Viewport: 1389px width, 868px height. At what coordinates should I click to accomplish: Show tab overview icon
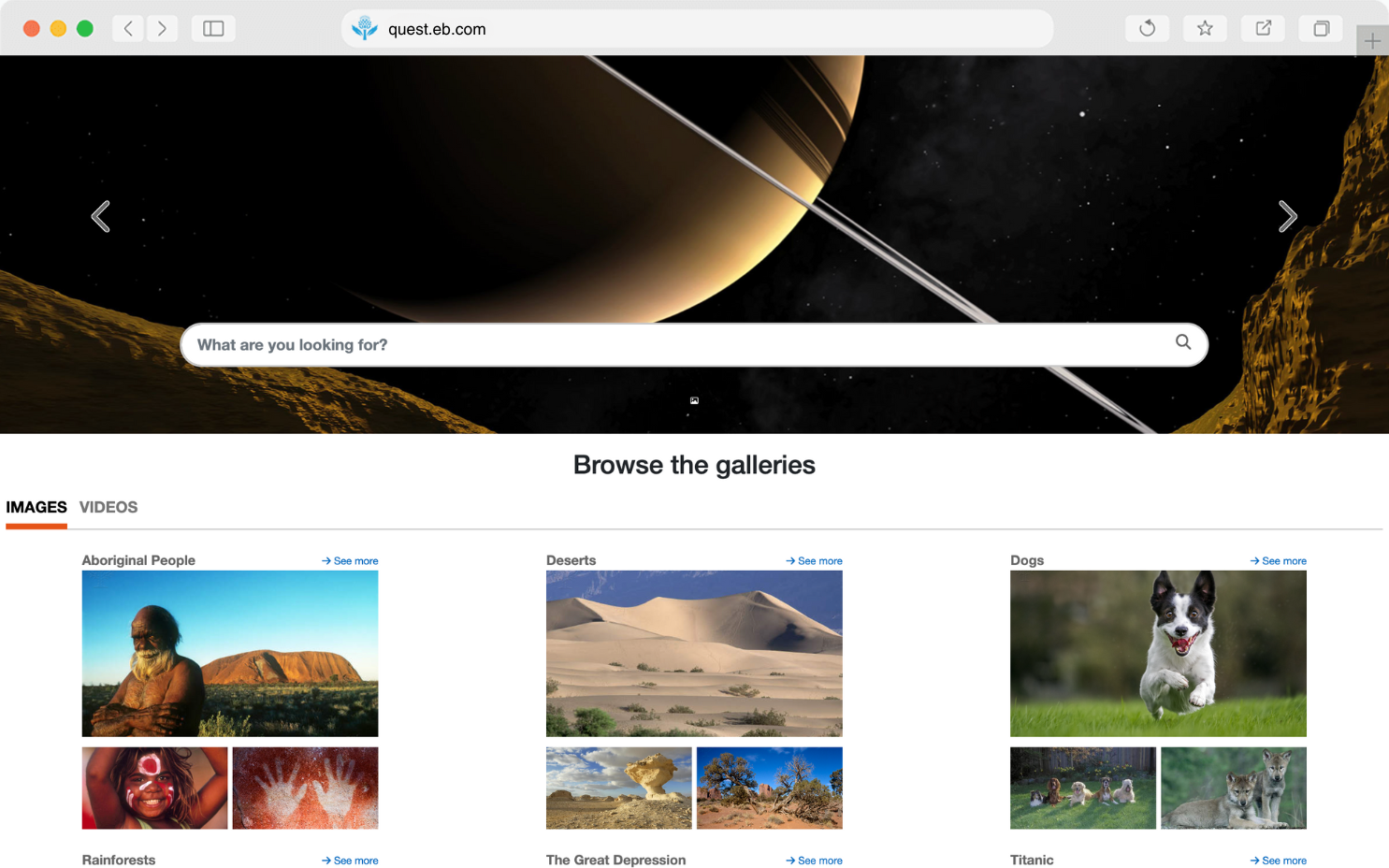pos(1321,28)
